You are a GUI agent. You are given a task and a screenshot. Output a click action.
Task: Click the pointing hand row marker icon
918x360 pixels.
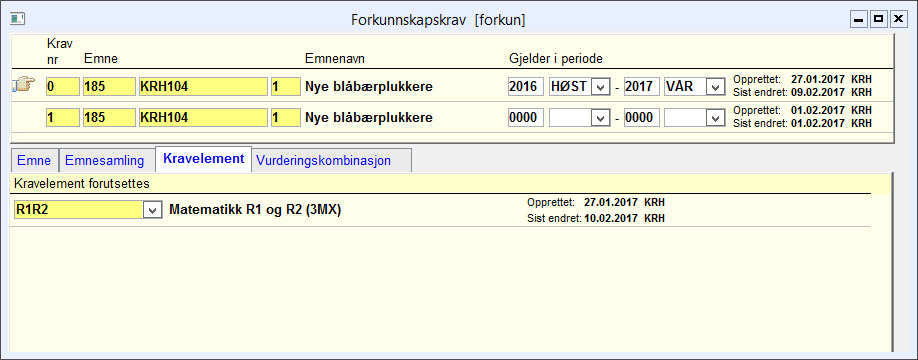(23, 85)
